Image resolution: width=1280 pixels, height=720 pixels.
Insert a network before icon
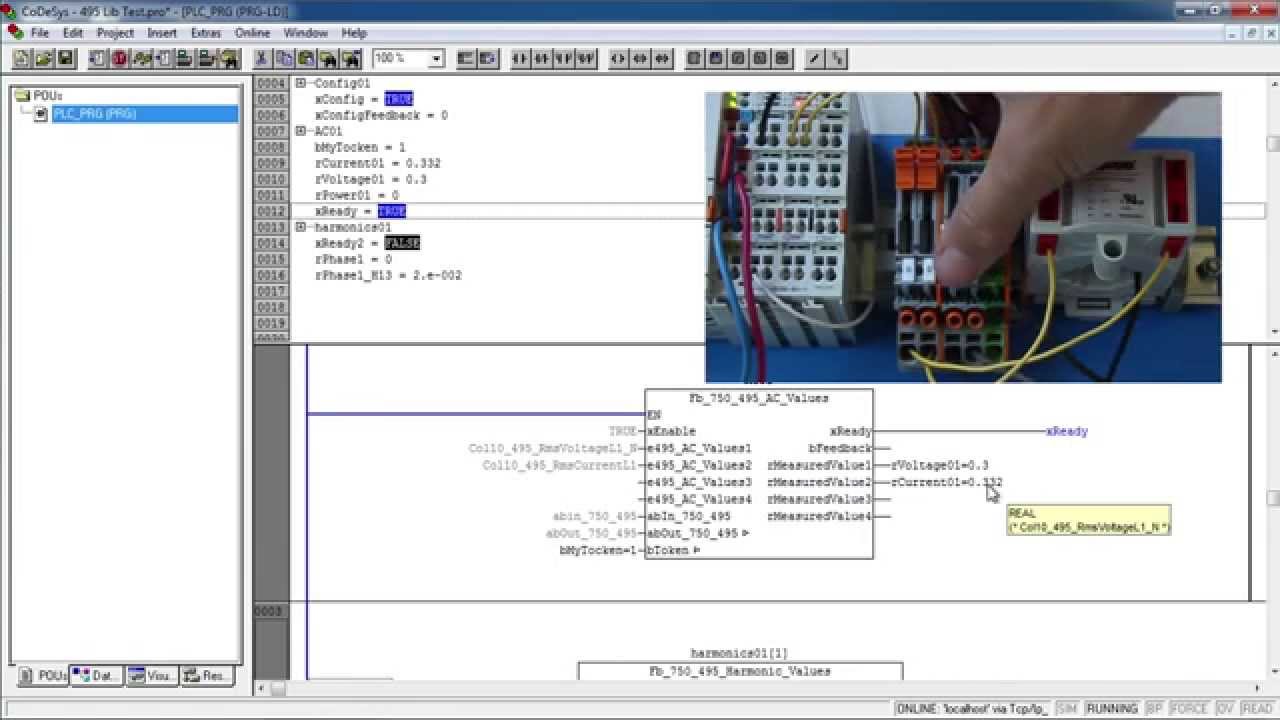click(x=465, y=59)
